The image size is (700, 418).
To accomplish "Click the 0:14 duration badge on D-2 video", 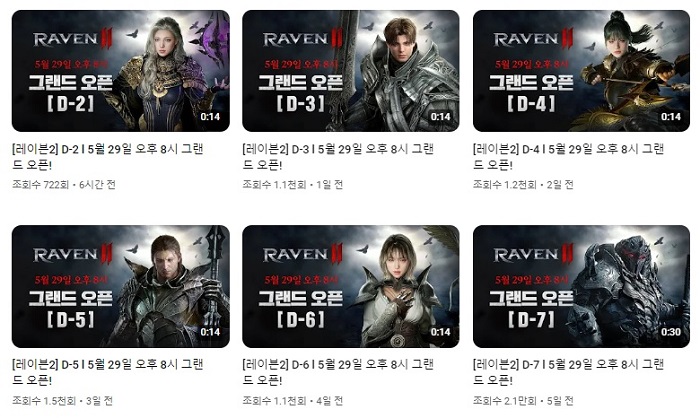I will [210, 117].
